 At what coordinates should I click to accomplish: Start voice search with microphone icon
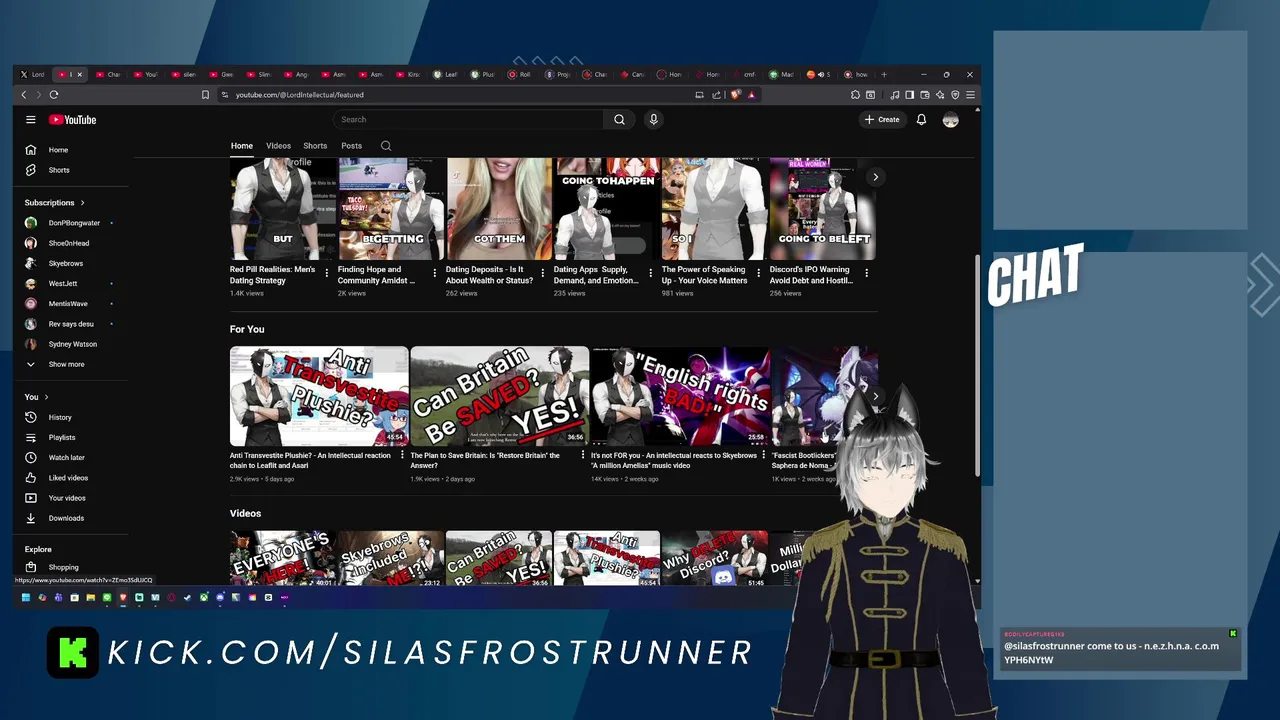click(x=653, y=120)
